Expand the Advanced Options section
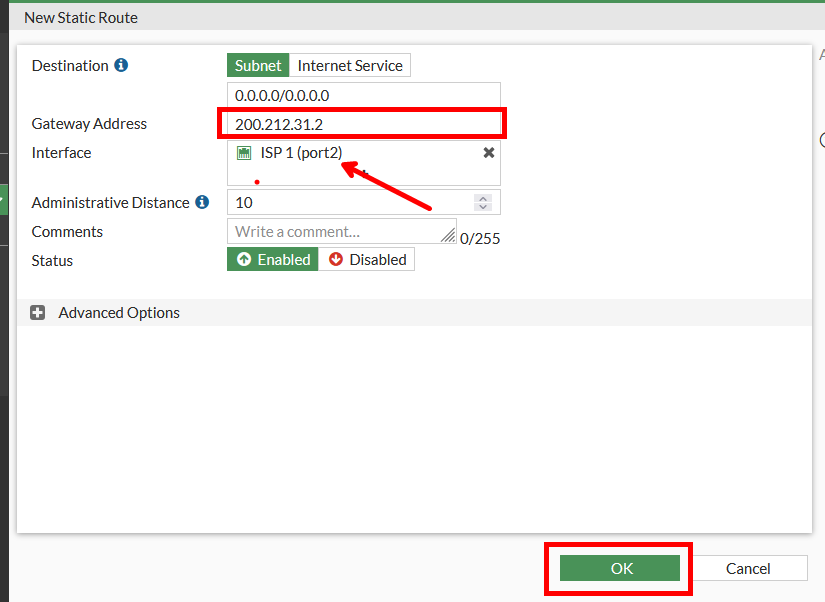 pos(119,313)
